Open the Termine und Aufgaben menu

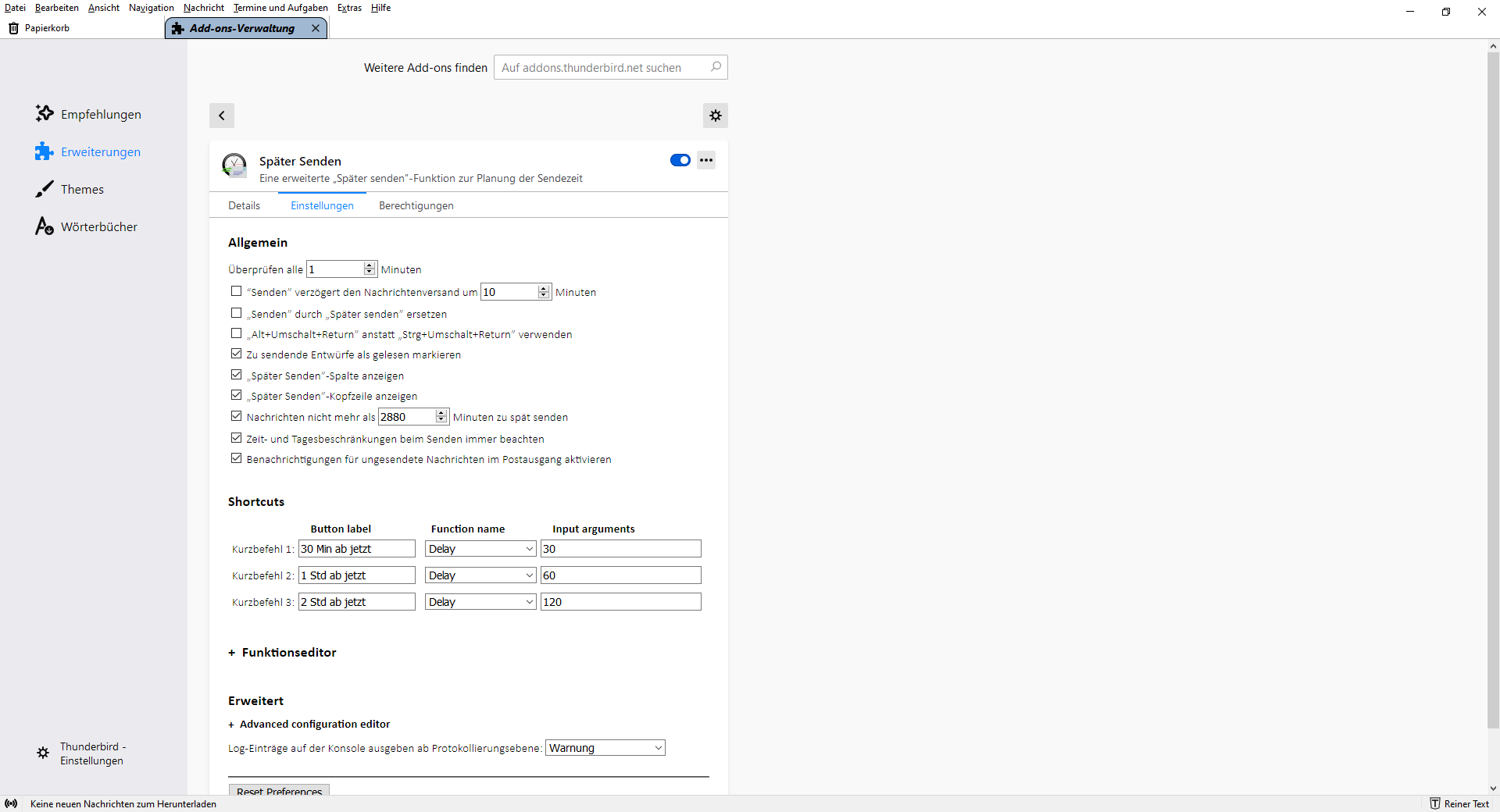tap(280, 8)
